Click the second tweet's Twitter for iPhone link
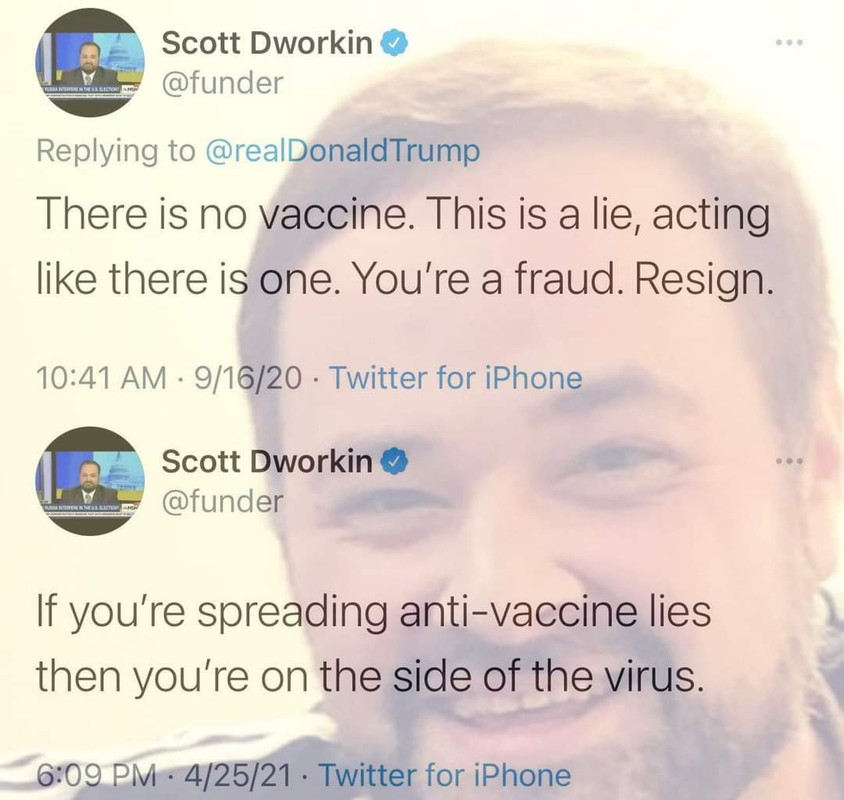This screenshot has height=800, width=844. point(445,775)
